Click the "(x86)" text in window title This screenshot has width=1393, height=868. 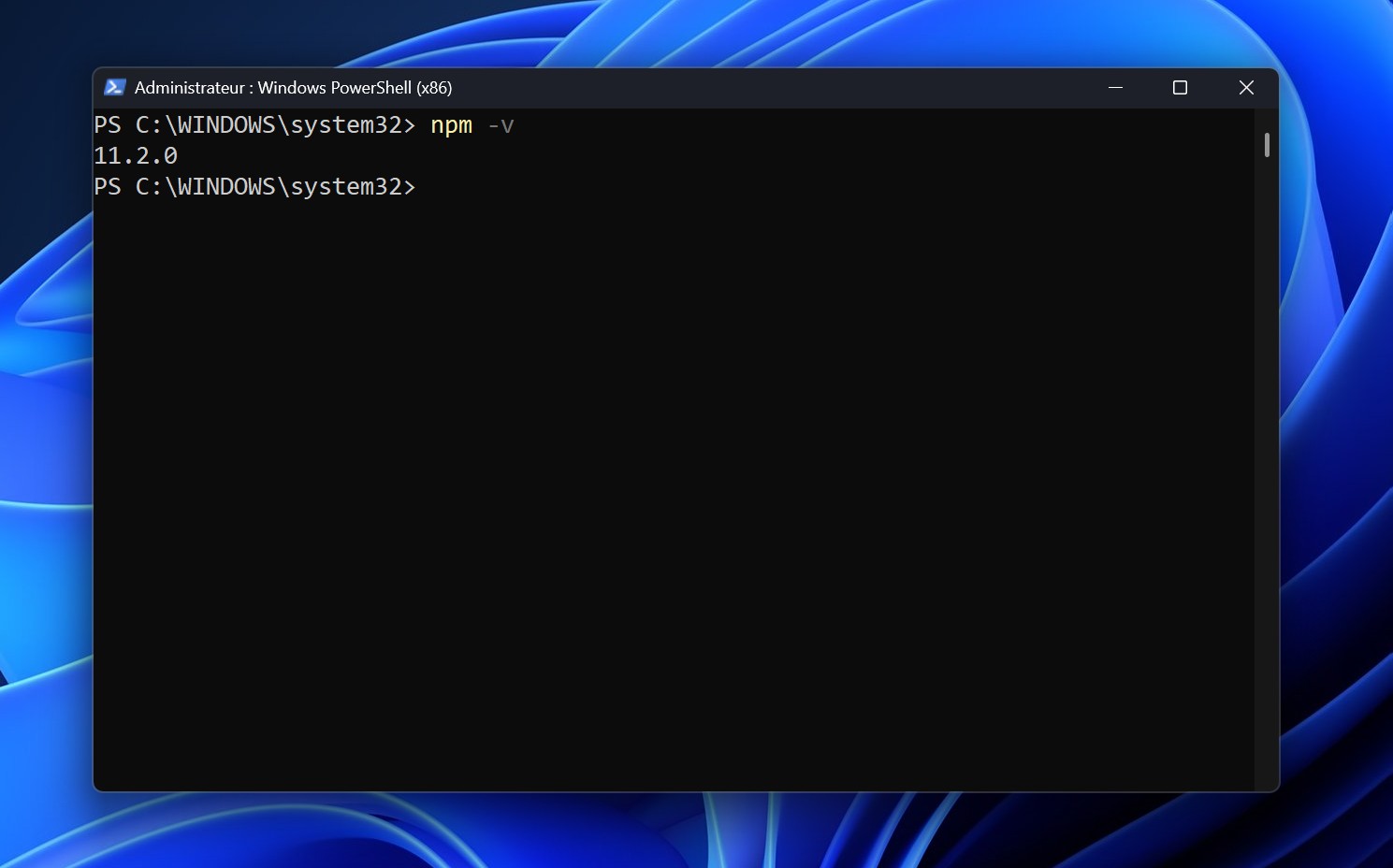434,88
